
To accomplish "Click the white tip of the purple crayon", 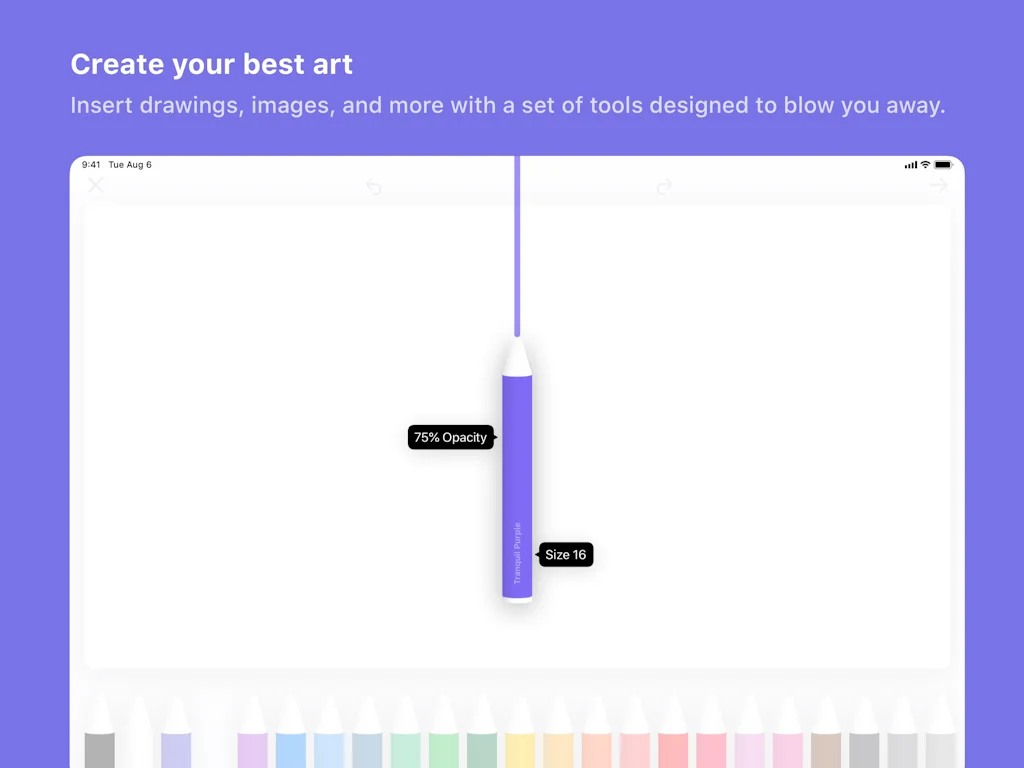I will click(517, 356).
